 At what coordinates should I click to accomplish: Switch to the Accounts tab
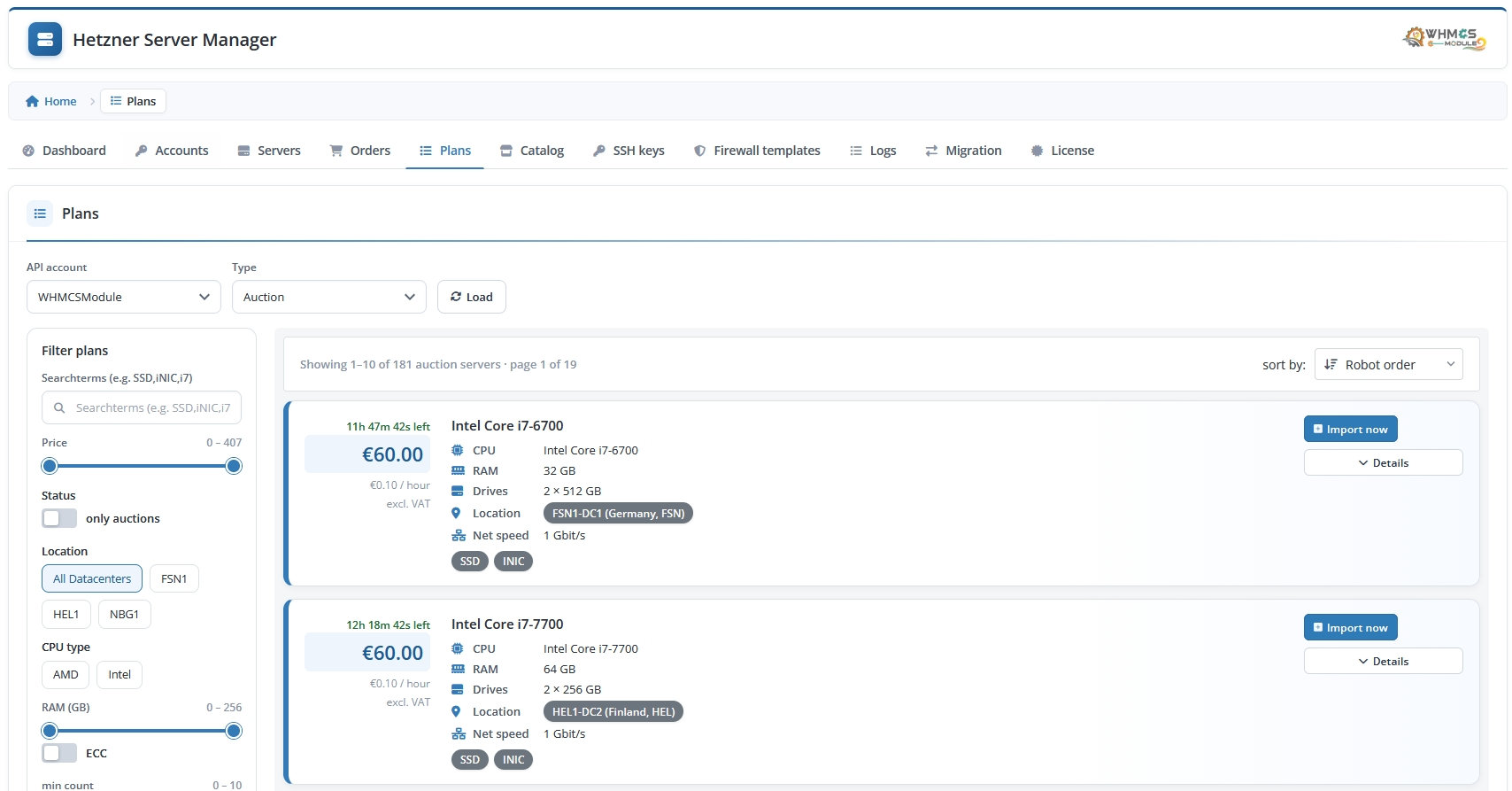(172, 151)
